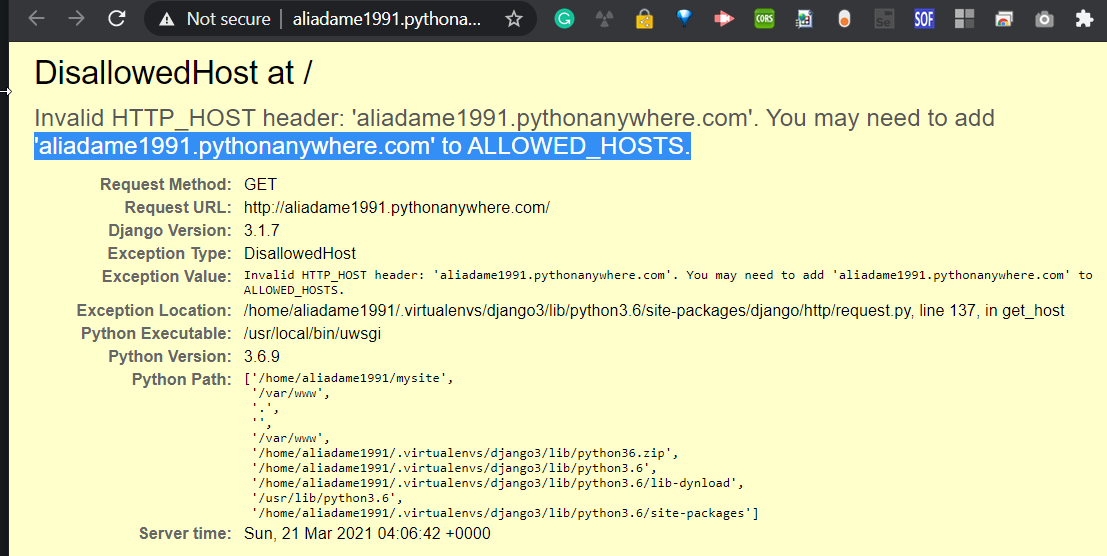This screenshot has height=556, width=1107.
Task: Open the orange toggle extension icon
Action: coord(844,20)
